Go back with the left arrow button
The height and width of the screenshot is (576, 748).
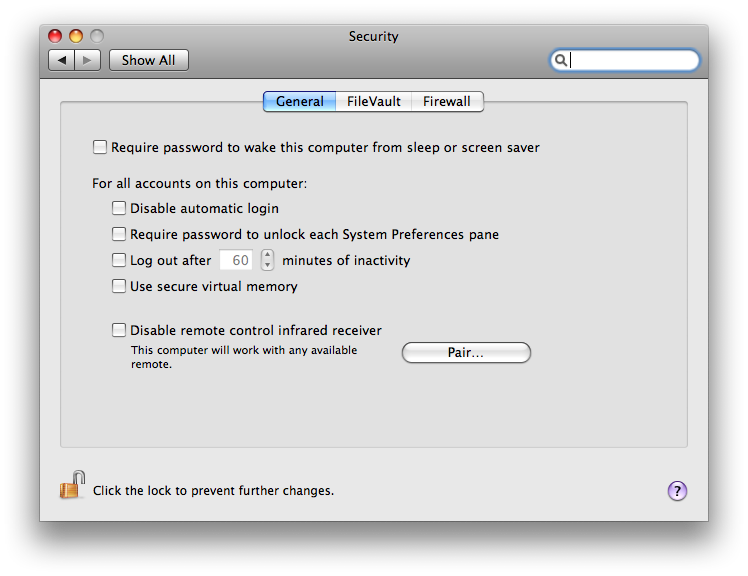[x=62, y=60]
